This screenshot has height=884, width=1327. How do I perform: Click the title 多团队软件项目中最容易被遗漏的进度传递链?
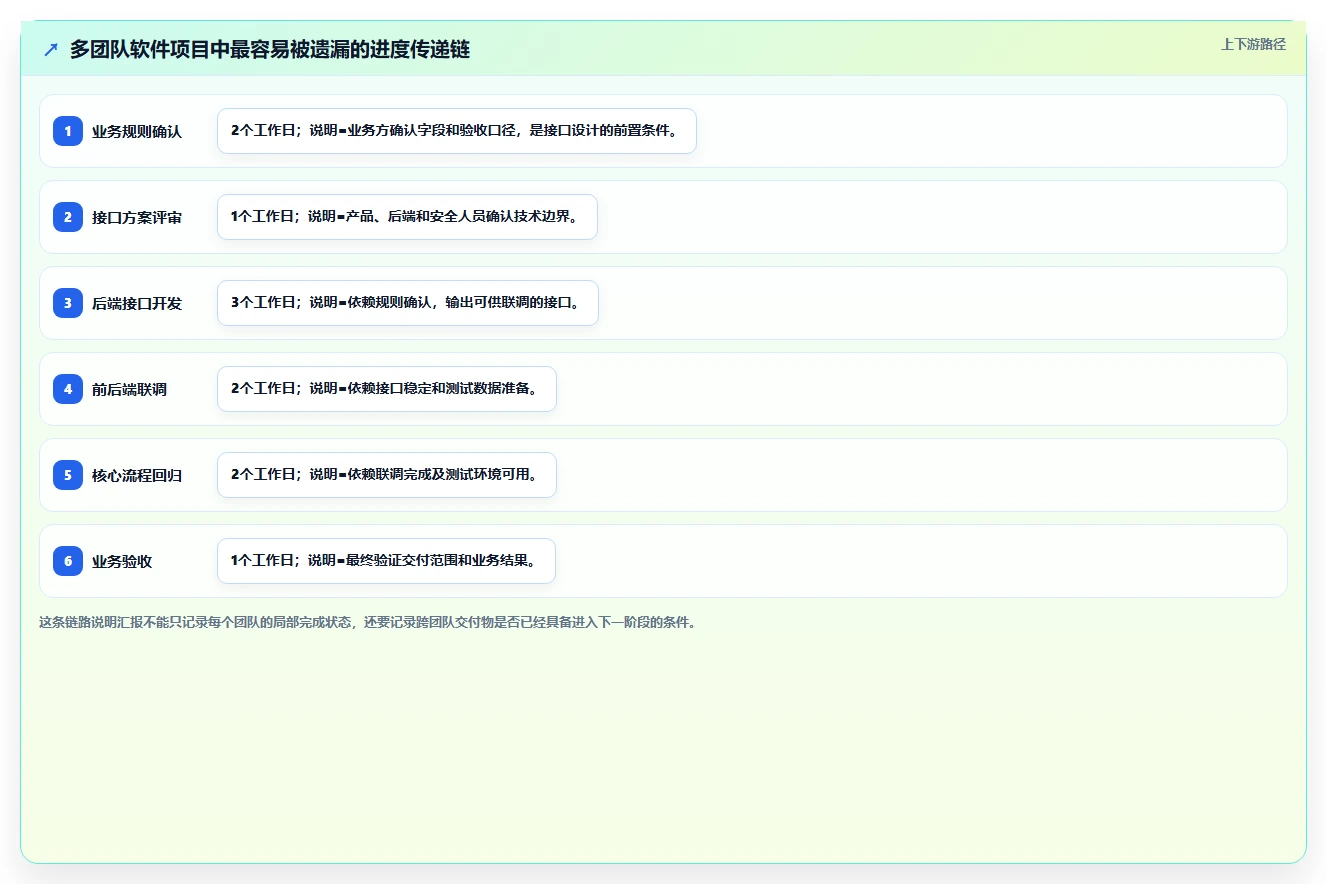[270, 50]
